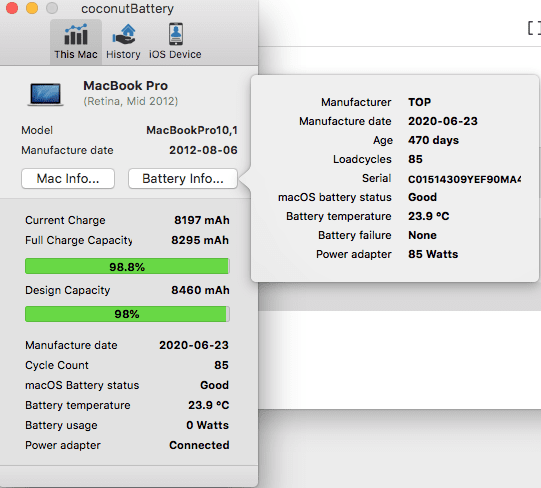
Task: Click the Cycle Count label
Action: click(x=57, y=365)
